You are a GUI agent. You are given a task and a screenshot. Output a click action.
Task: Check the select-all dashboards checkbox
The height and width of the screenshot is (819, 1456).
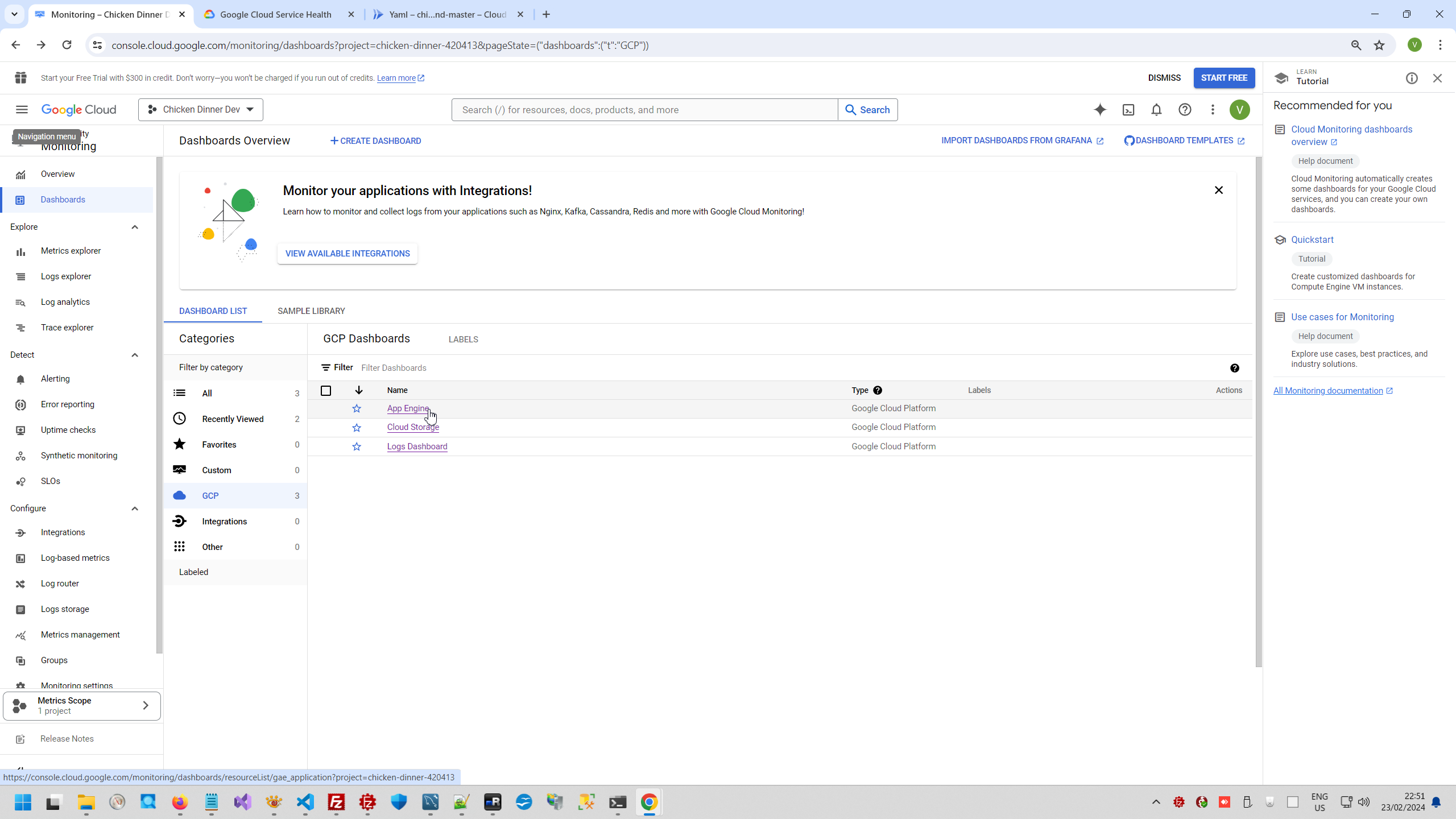click(x=326, y=391)
